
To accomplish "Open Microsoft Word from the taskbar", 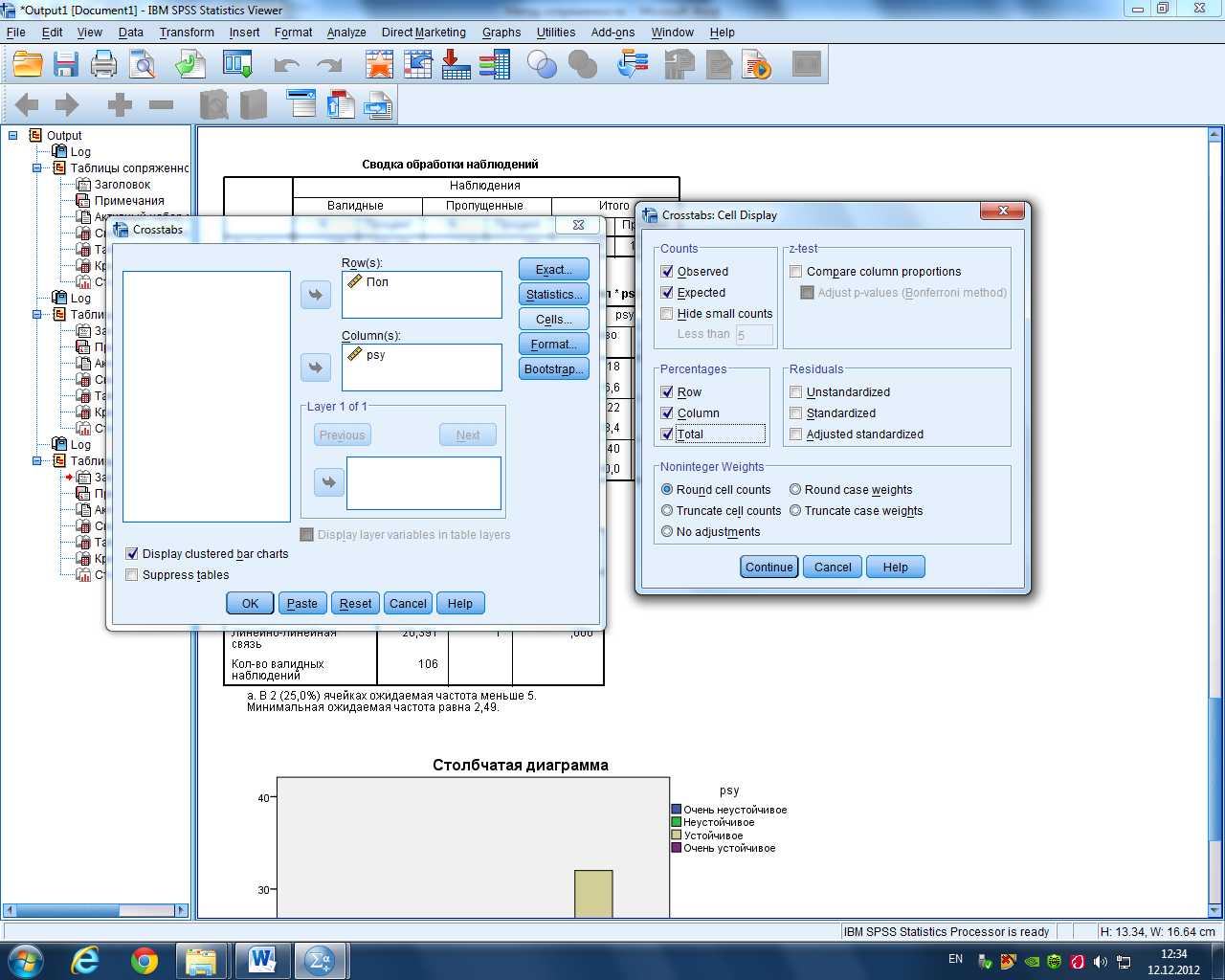I will pyautogui.click(x=262, y=960).
